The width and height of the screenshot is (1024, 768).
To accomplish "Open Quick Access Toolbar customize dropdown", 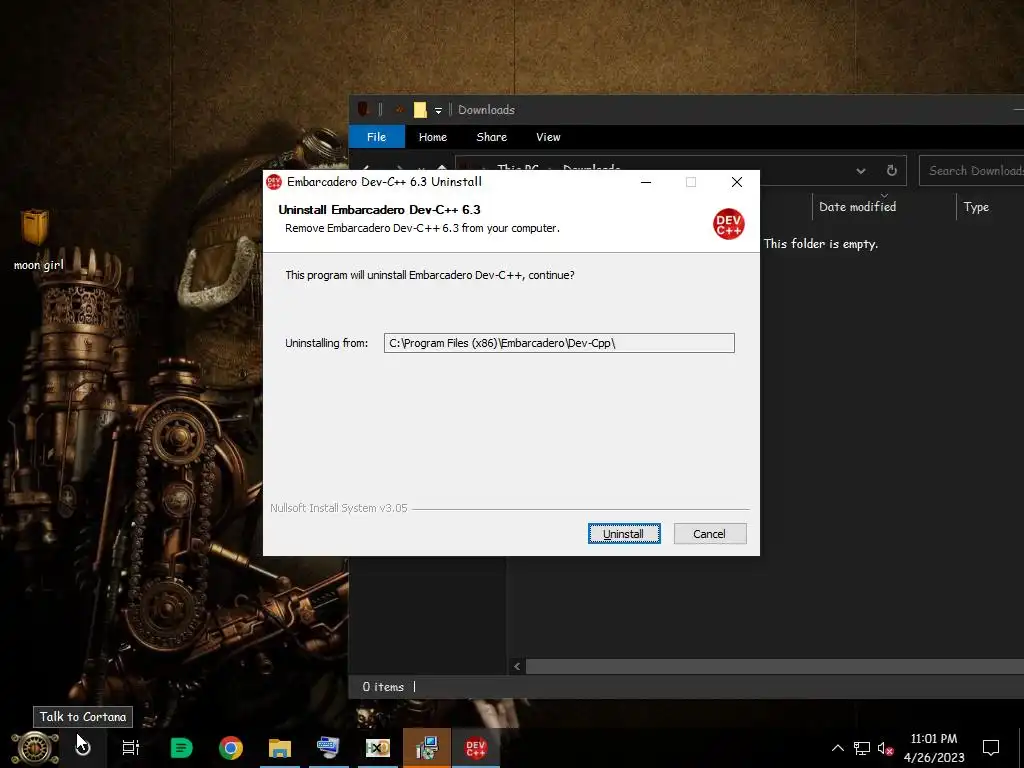I will [438, 110].
